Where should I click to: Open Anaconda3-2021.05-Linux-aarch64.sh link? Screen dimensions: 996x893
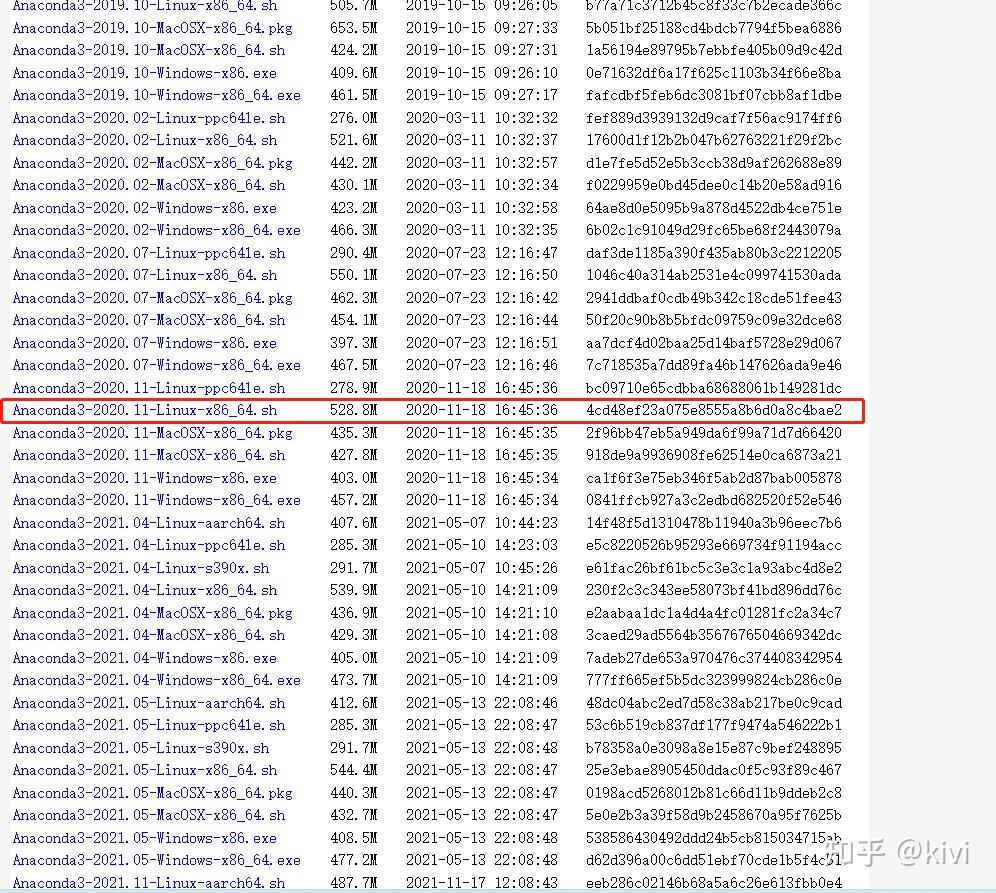click(x=149, y=703)
